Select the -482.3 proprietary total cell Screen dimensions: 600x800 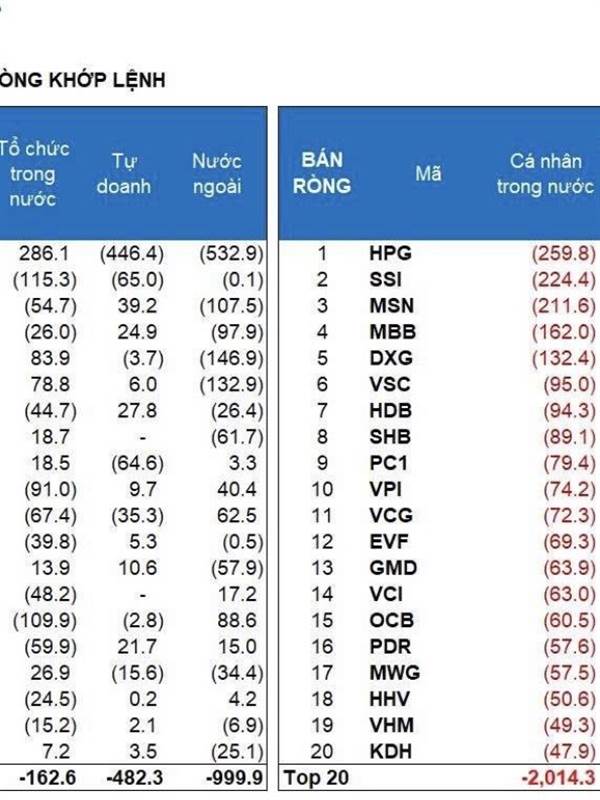pos(135,778)
